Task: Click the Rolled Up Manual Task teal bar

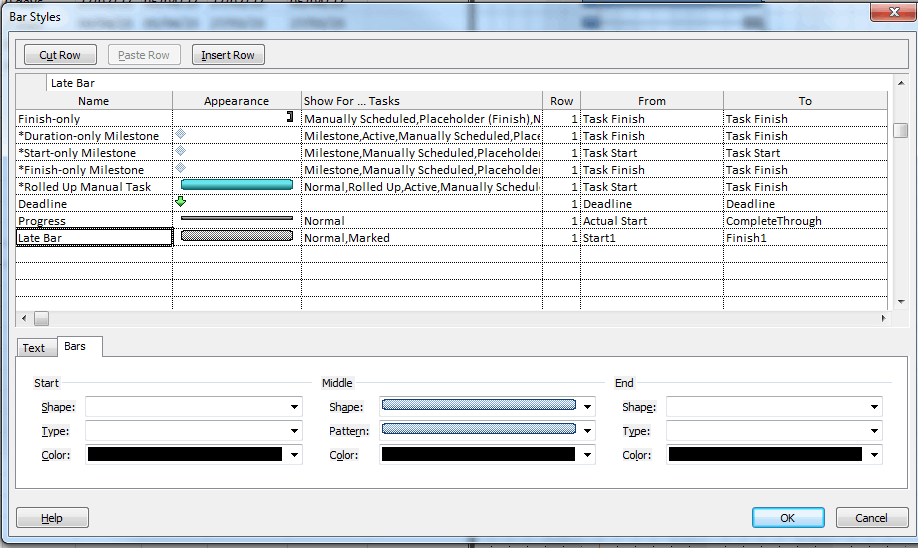Action: (237, 184)
